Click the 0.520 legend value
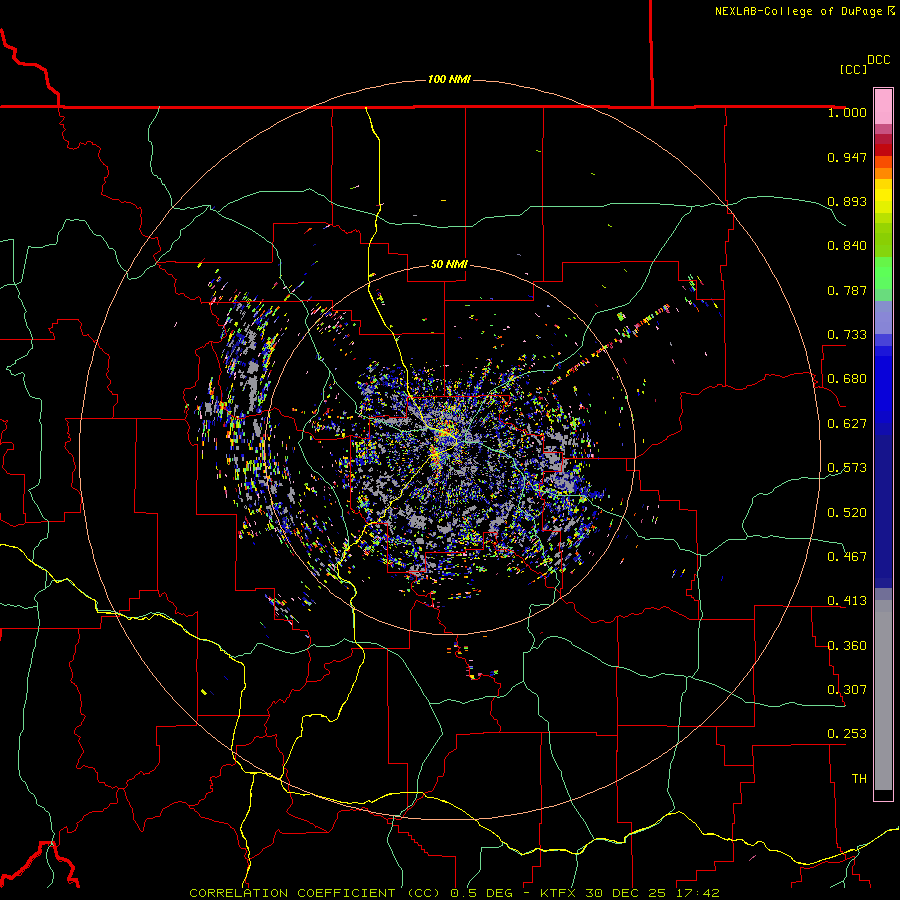Viewport: 900px width, 900px height. pos(847,513)
